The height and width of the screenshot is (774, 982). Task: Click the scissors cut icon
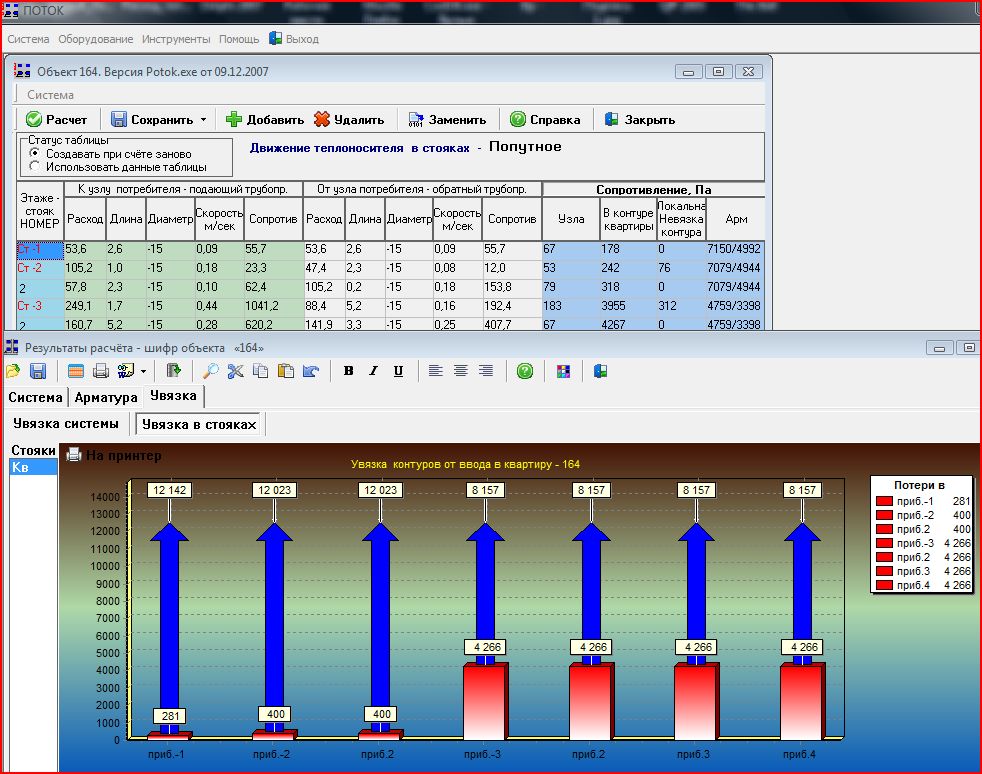click(x=235, y=371)
